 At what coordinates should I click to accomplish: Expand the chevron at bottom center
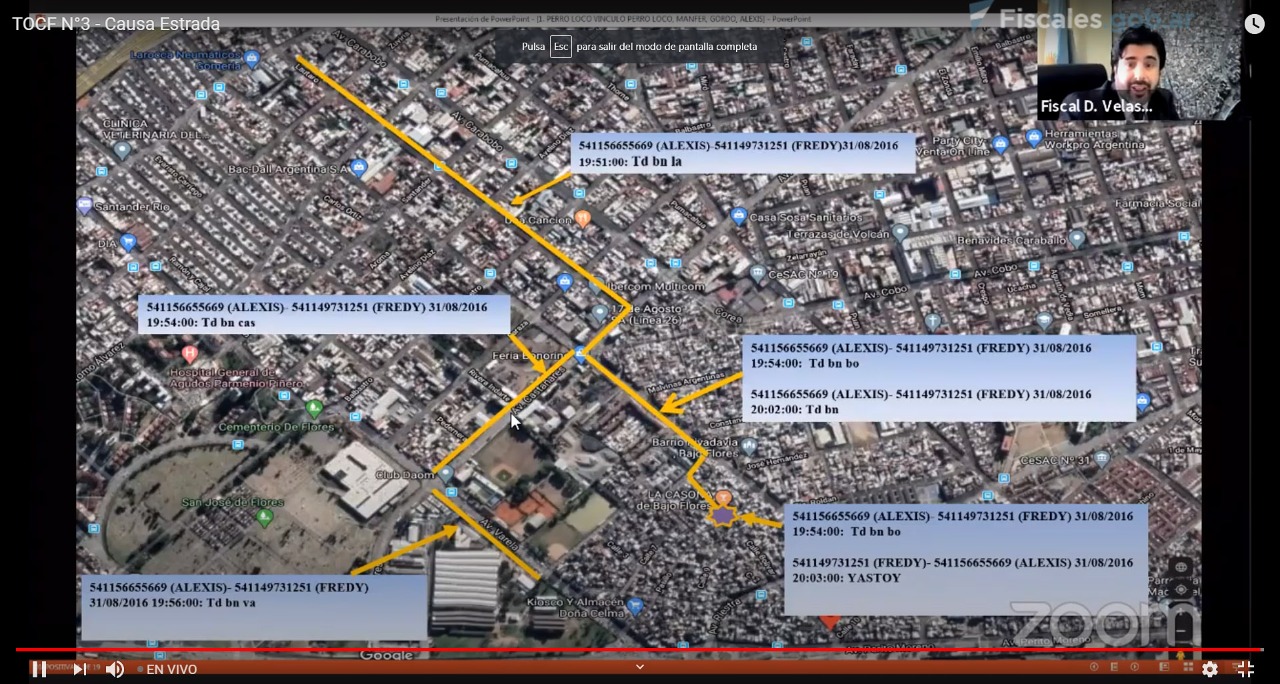tap(640, 667)
